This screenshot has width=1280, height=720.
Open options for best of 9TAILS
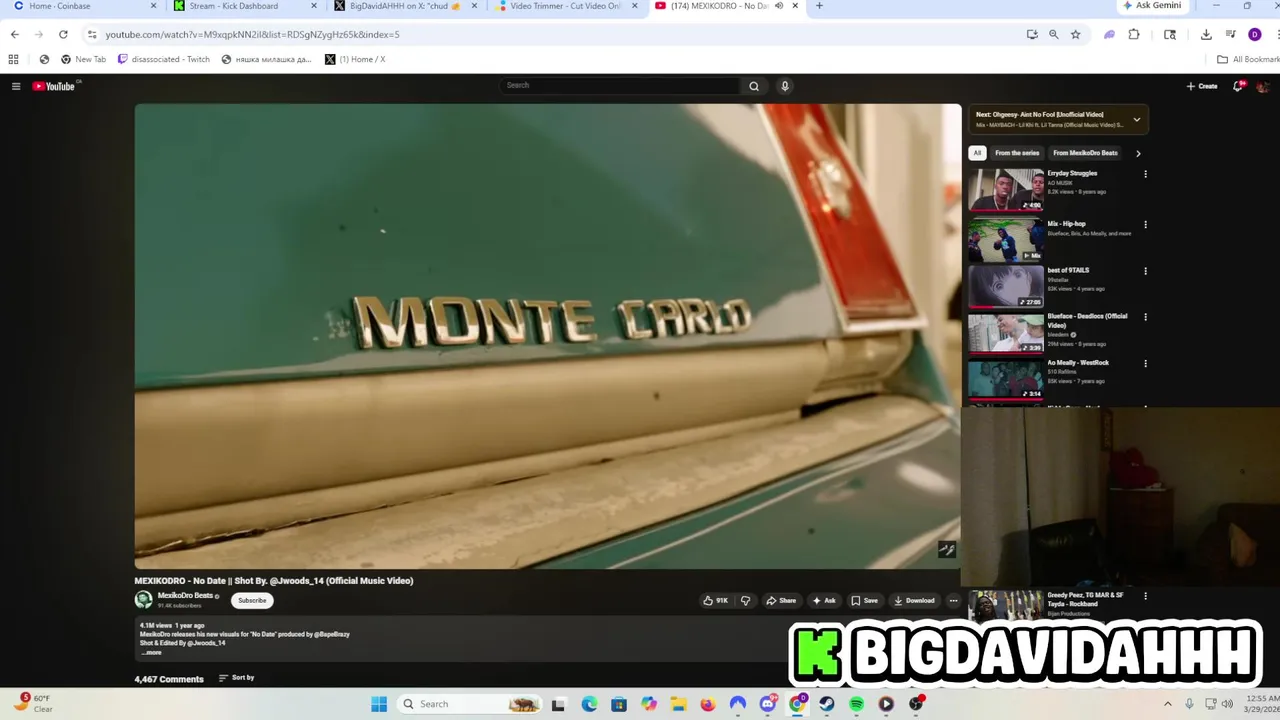coord(1145,271)
